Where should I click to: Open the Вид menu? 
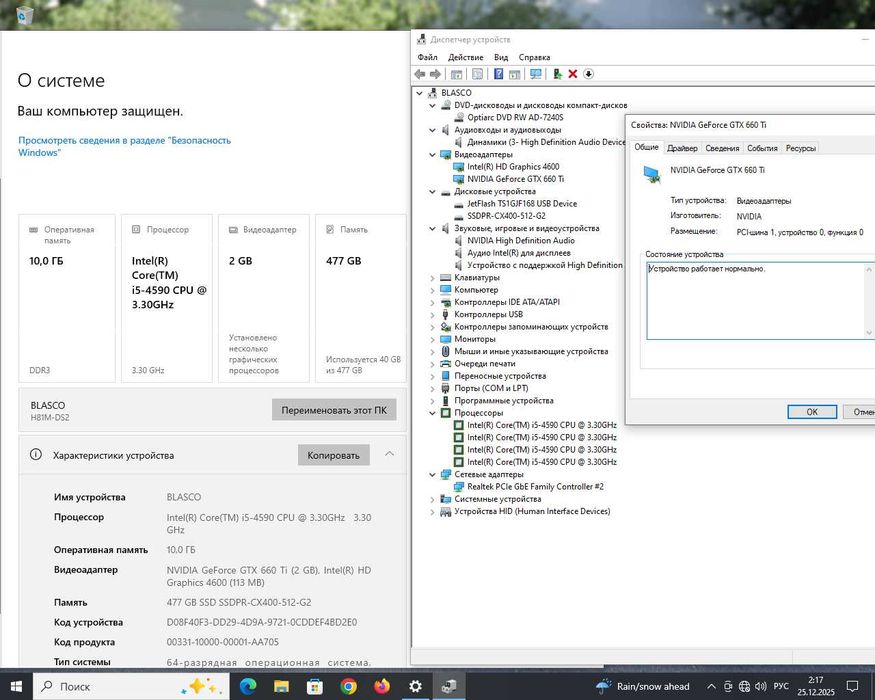click(501, 57)
